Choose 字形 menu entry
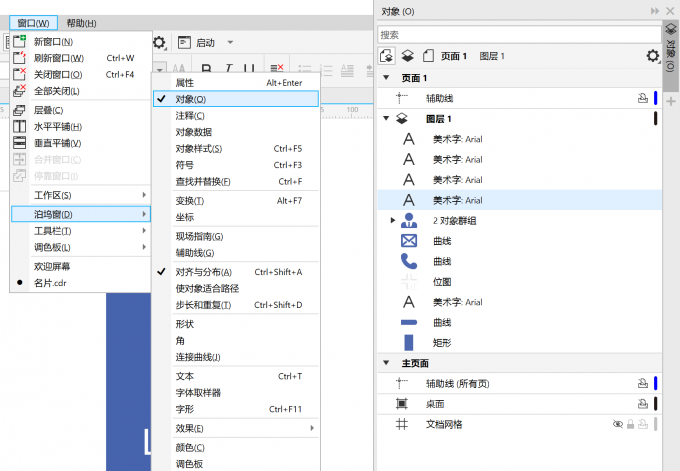Screen dimensions: 680x471 pos(236,409)
